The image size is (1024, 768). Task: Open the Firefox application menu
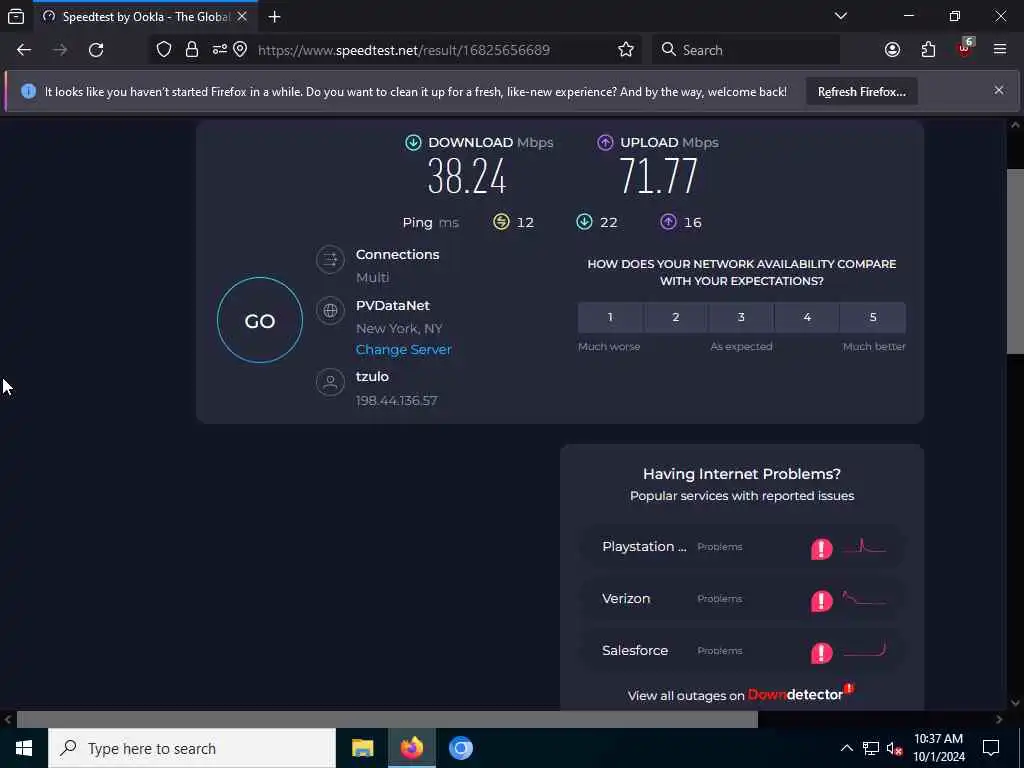click(1000, 50)
